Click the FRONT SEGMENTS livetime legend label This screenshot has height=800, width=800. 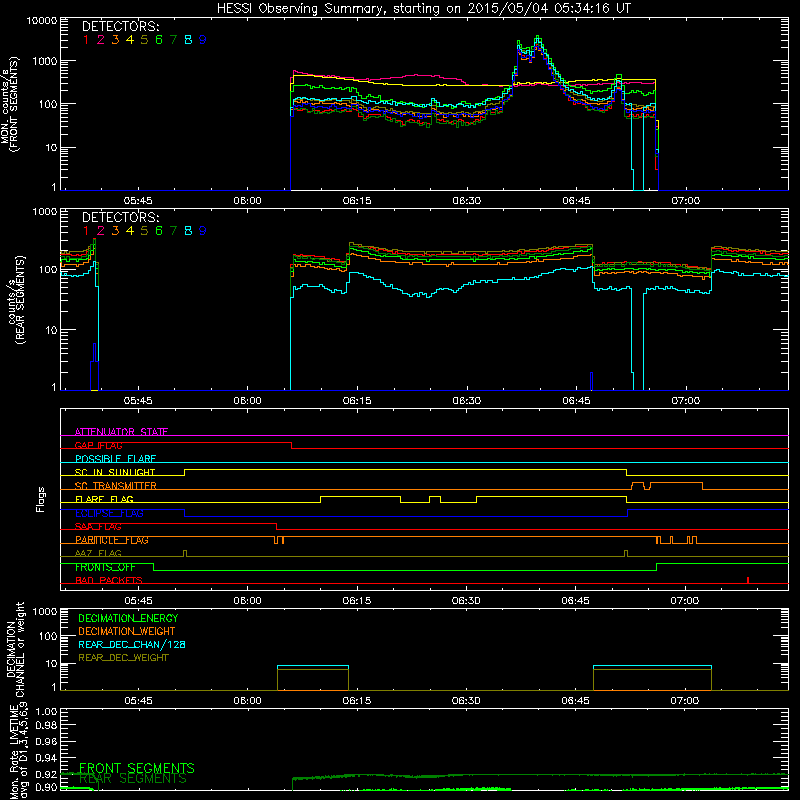137,768
